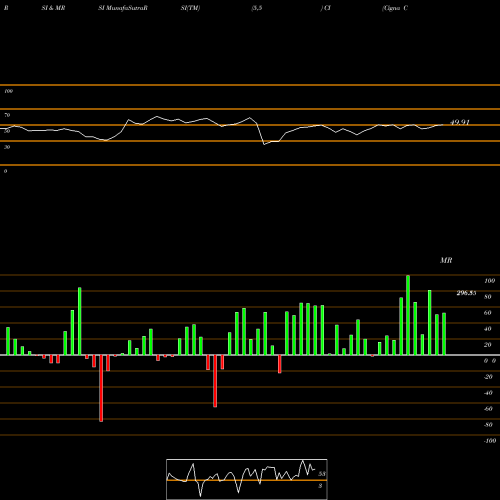The width and height of the screenshot is (500, 500).
Task: Click the 296.55 price label
Action: (x=466, y=293)
